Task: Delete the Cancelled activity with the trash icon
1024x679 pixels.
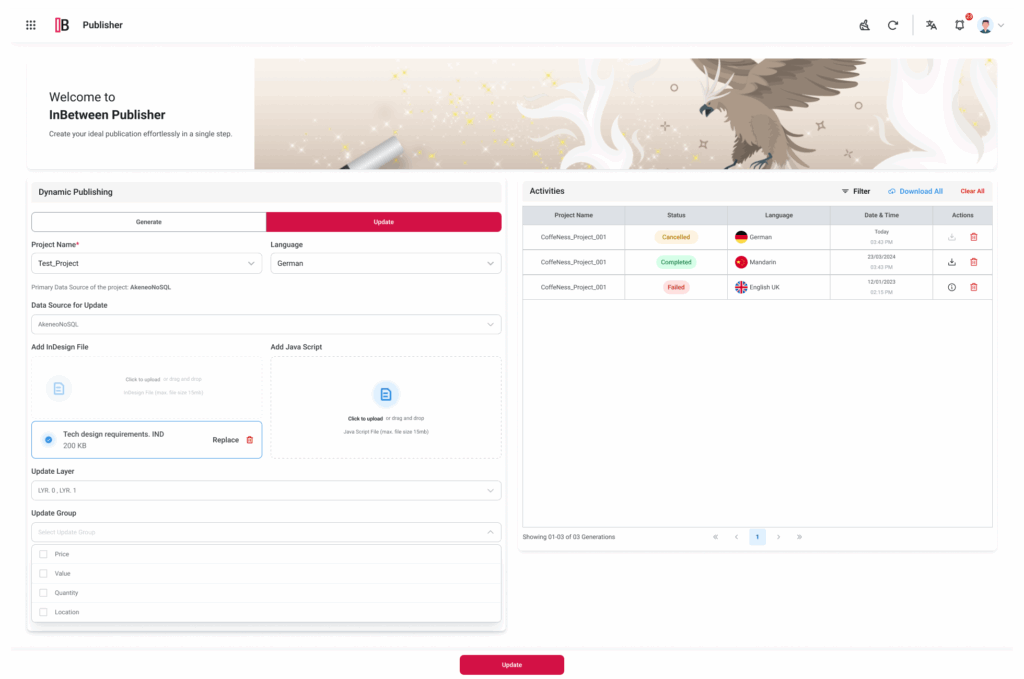Action: pos(971,237)
